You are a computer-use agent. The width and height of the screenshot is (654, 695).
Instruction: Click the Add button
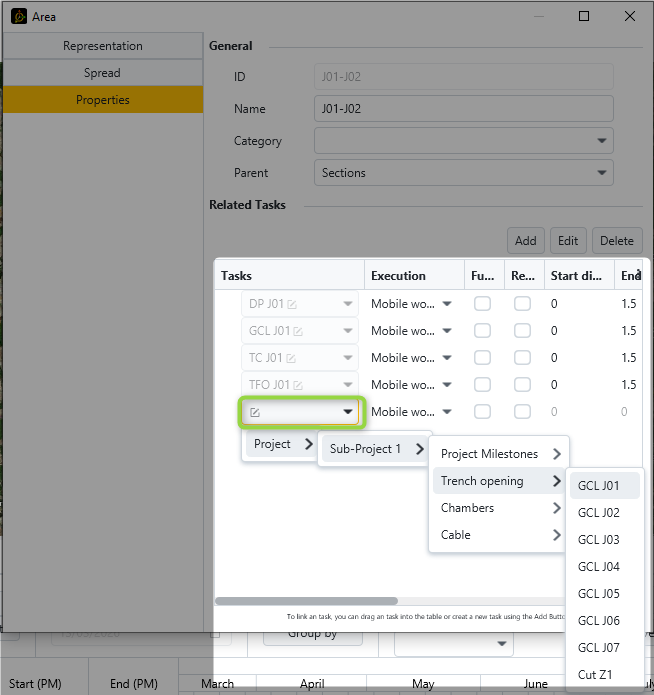(x=525, y=240)
